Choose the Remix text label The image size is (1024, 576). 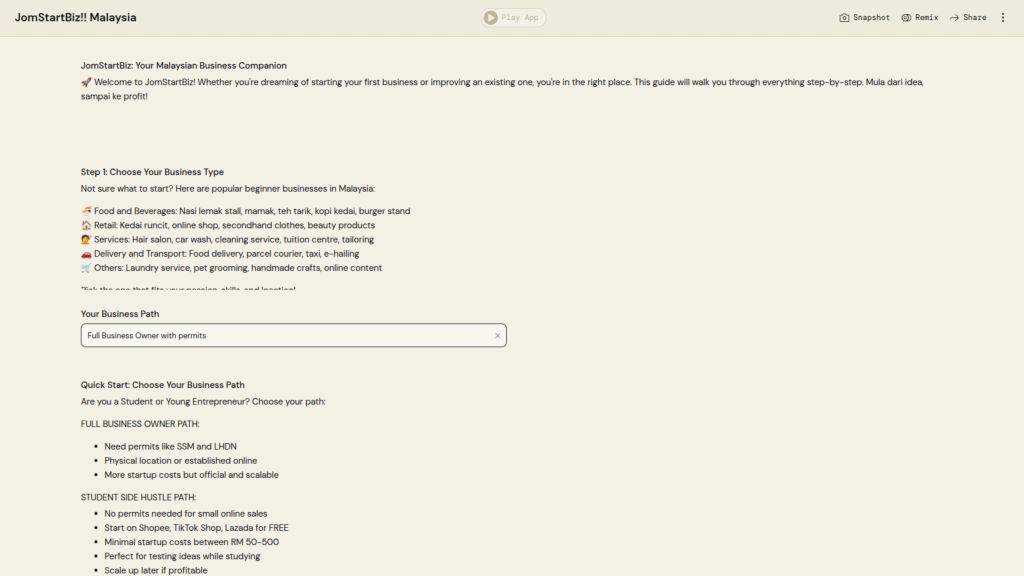tap(926, 18)
